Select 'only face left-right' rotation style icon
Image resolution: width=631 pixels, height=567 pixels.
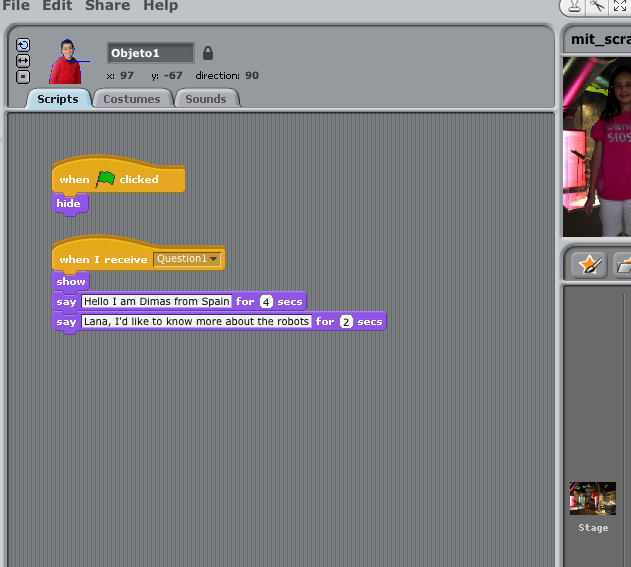(x=23, y=61)
